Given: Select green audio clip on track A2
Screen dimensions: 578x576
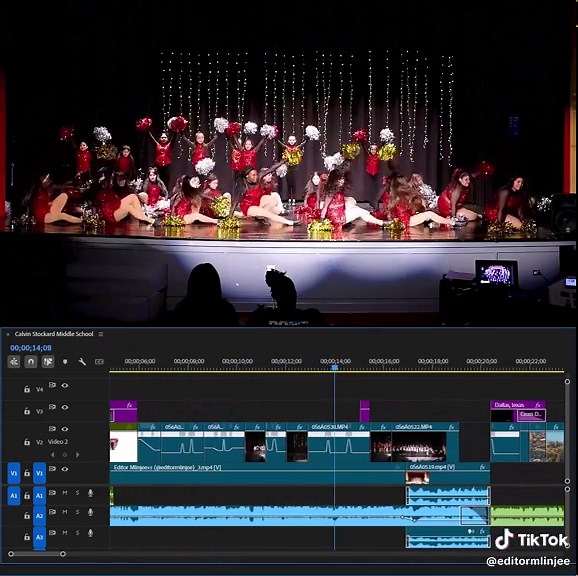Looking at the screenshot, I should pyautogui.click(x=527, y=516).
